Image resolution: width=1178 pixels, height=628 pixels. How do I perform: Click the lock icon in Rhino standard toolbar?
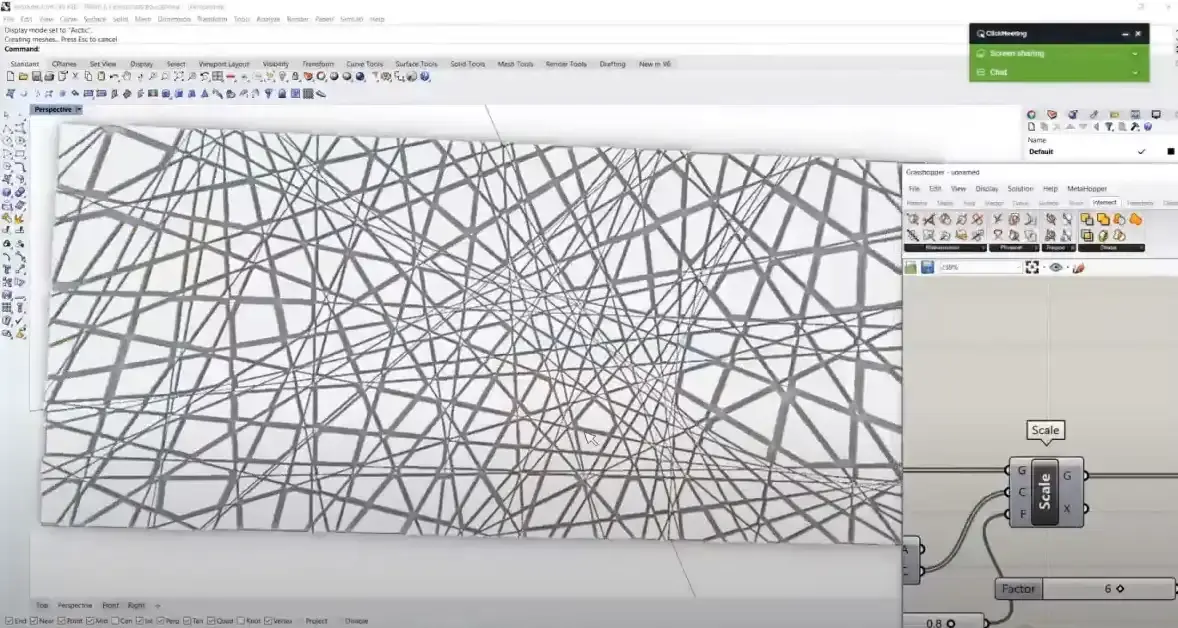[x=295, y=77]
